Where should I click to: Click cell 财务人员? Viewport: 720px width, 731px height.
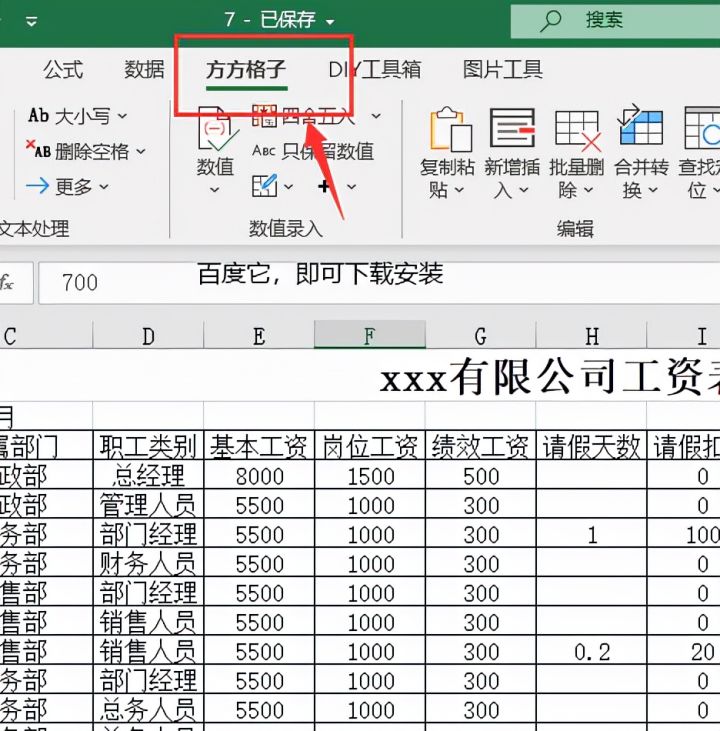click(x=148, y=563)
